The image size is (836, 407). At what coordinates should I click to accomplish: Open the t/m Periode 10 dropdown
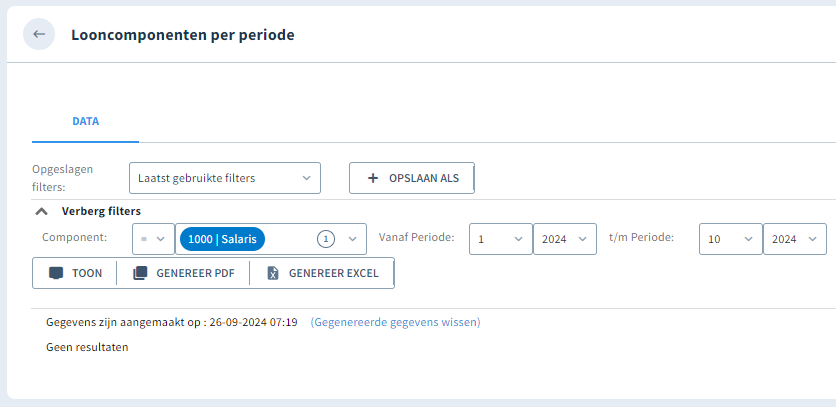[x=731, y=239]
